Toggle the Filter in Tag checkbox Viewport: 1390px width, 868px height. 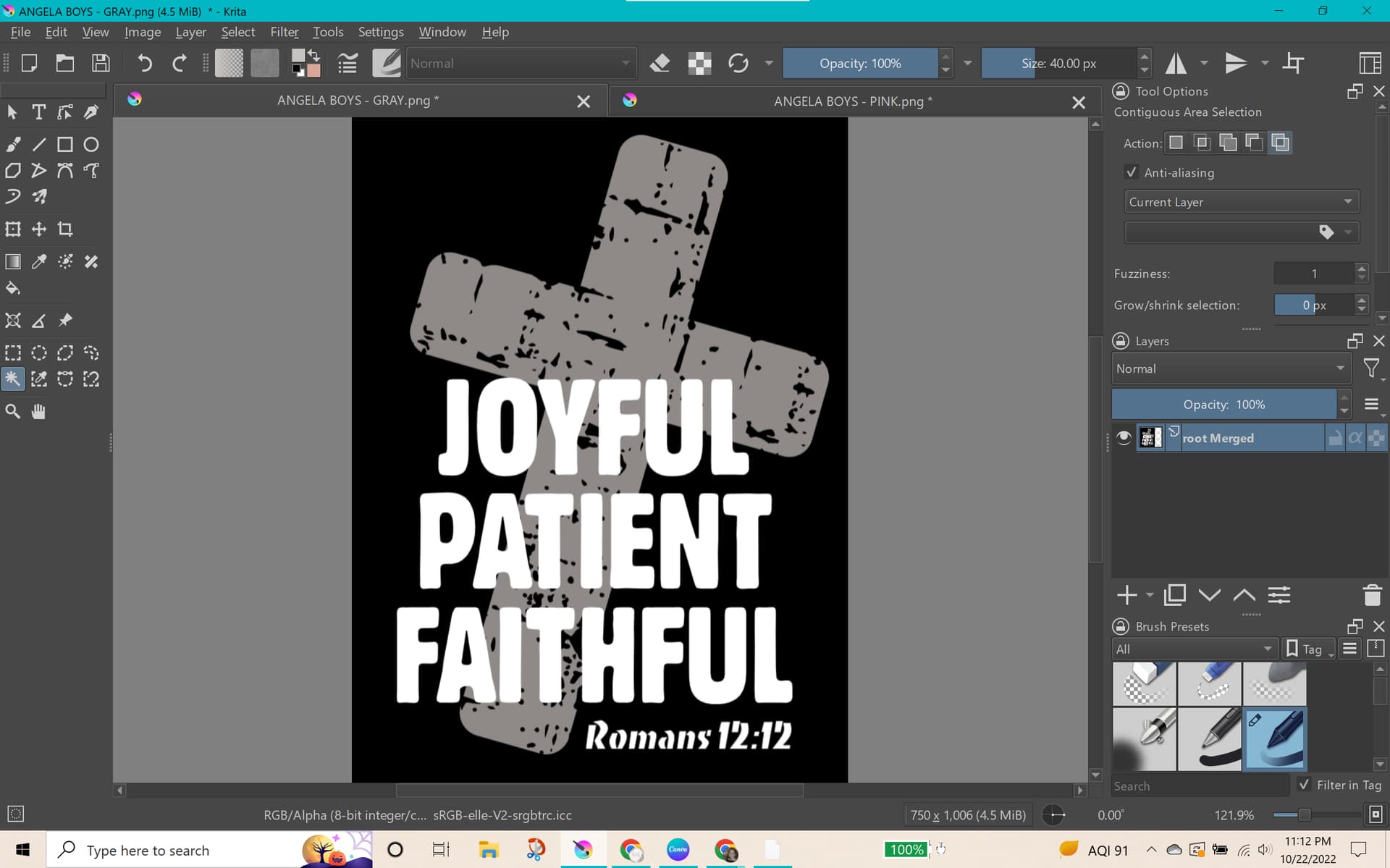point(1304,785)
